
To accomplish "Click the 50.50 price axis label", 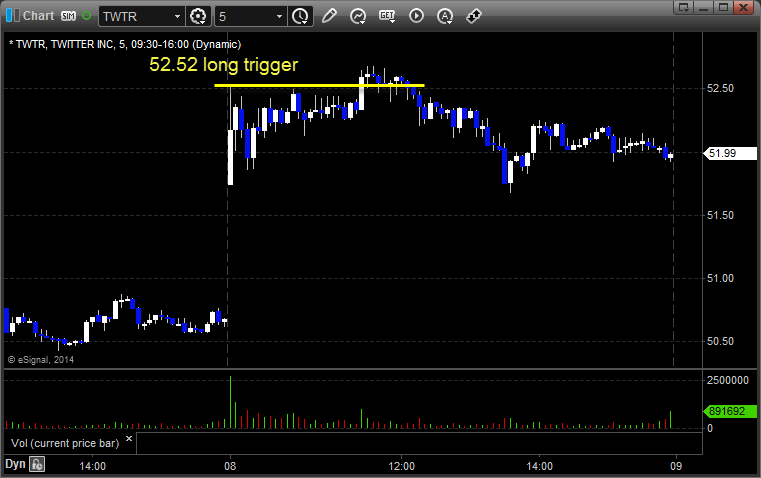I will pos(720,342).
